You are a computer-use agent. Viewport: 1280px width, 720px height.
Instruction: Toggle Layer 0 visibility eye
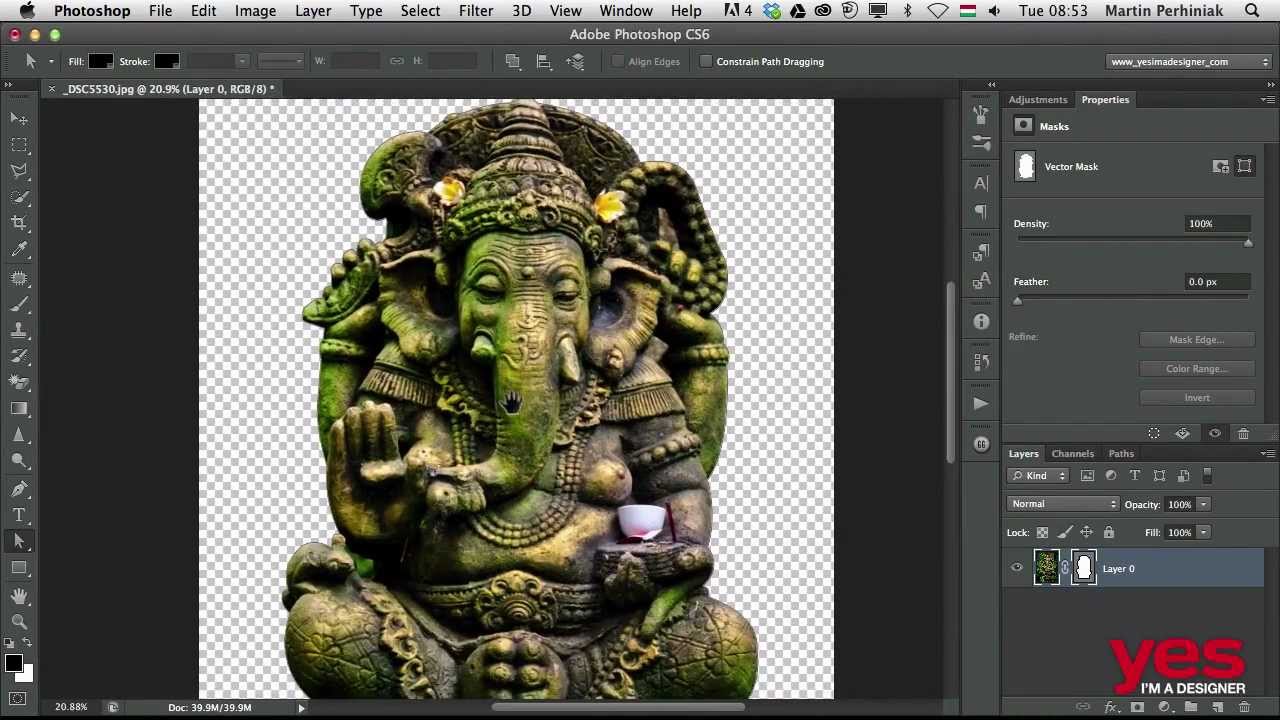(x=1017, y=568)
